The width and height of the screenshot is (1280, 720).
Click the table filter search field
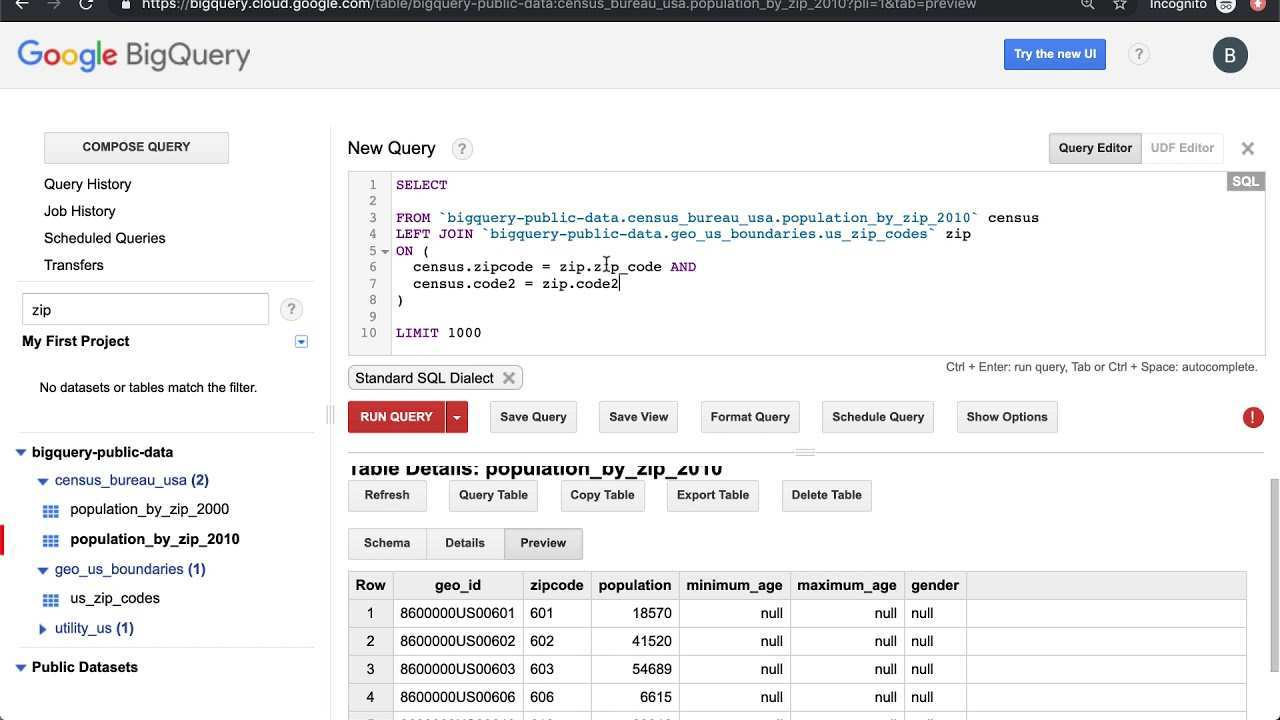(x=145, y=310)
